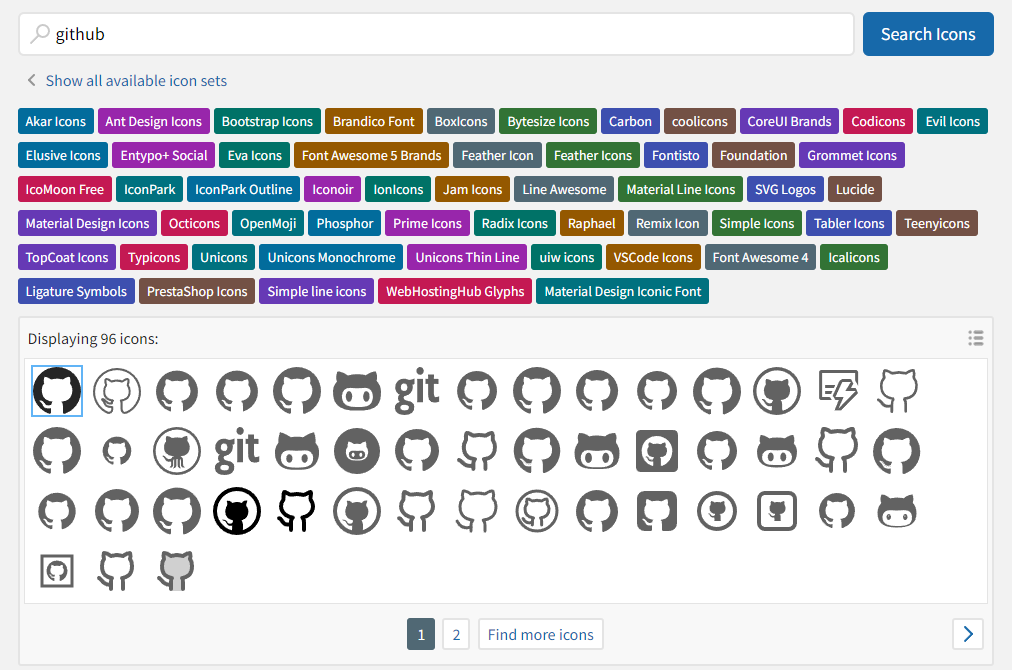Select Unicons Monochrome tag
Screen dimensions: 1012x670
click(331, 257)
